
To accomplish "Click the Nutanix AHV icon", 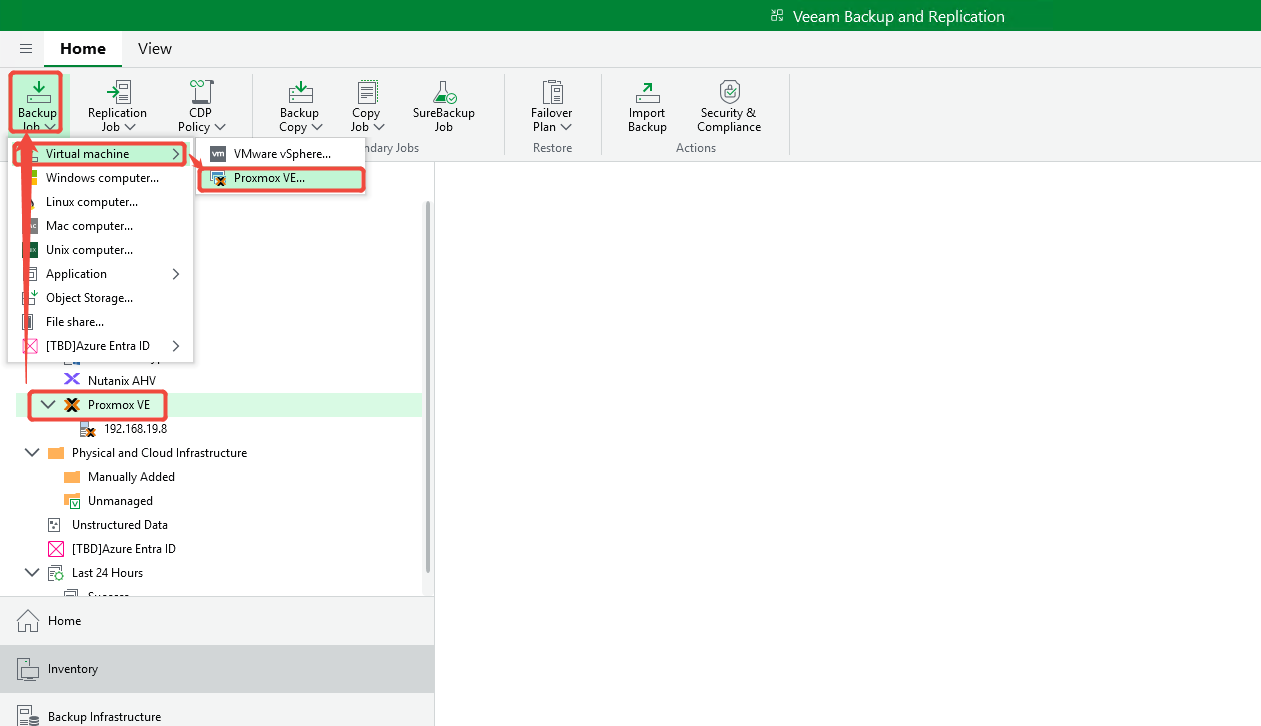I will 72,380.
